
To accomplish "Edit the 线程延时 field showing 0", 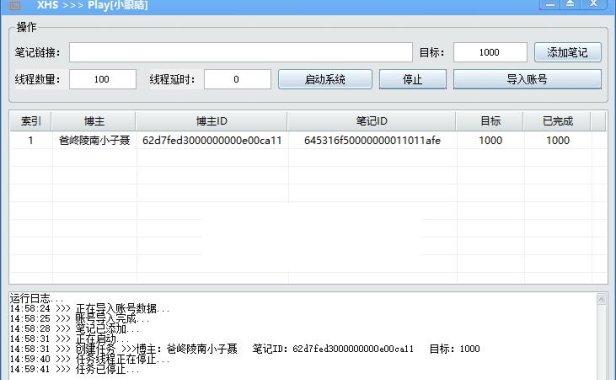I will (x=237, y=79).
